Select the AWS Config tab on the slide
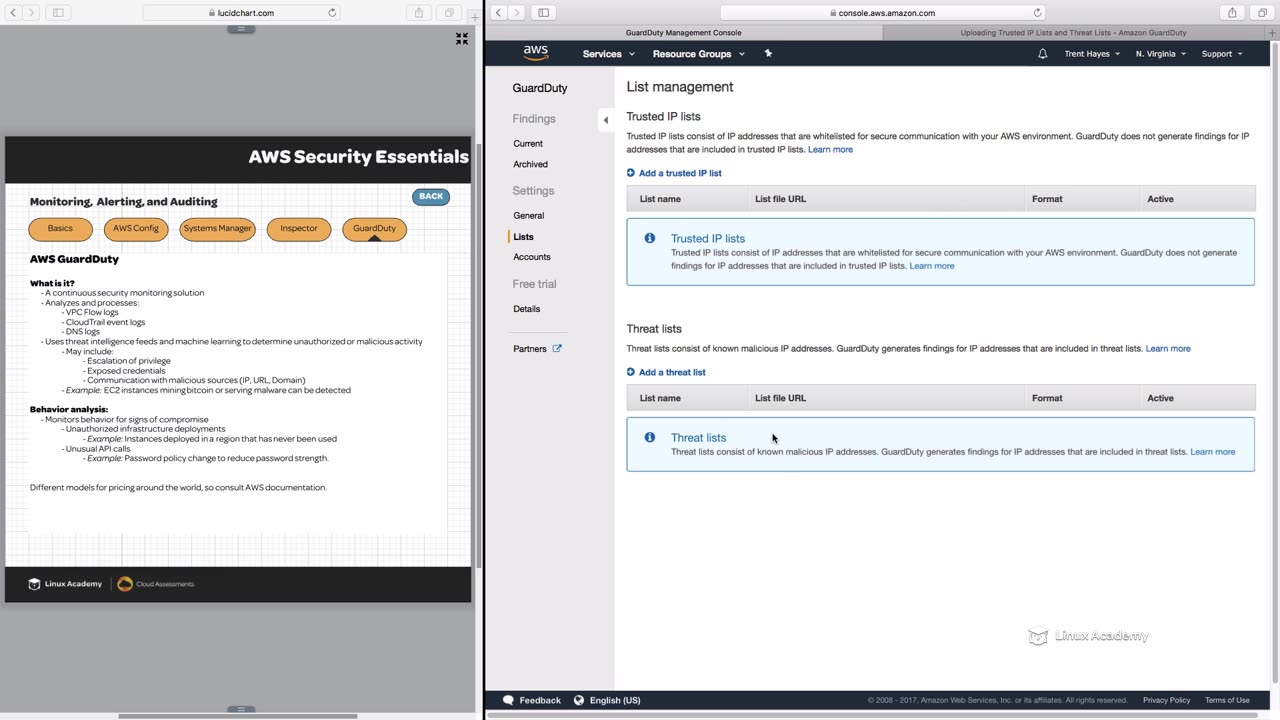 point(136,229)
